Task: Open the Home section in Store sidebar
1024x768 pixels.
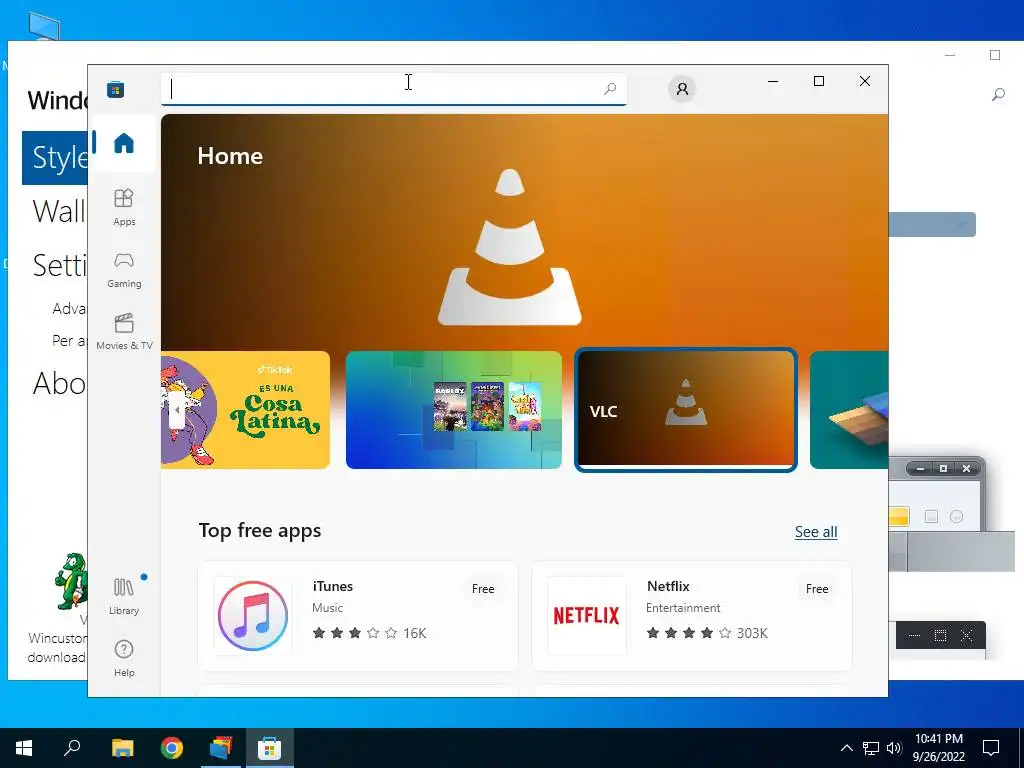Action: point(124,143)
